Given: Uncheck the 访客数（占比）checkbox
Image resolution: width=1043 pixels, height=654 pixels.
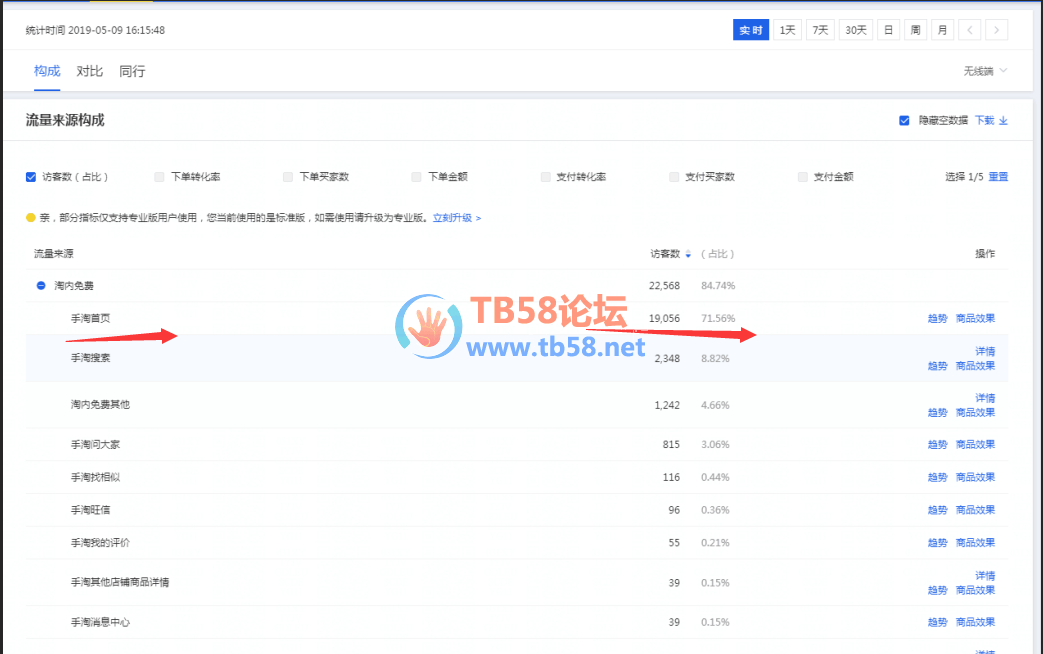Looking at the screenshot, I should click(x=31, y=177).
